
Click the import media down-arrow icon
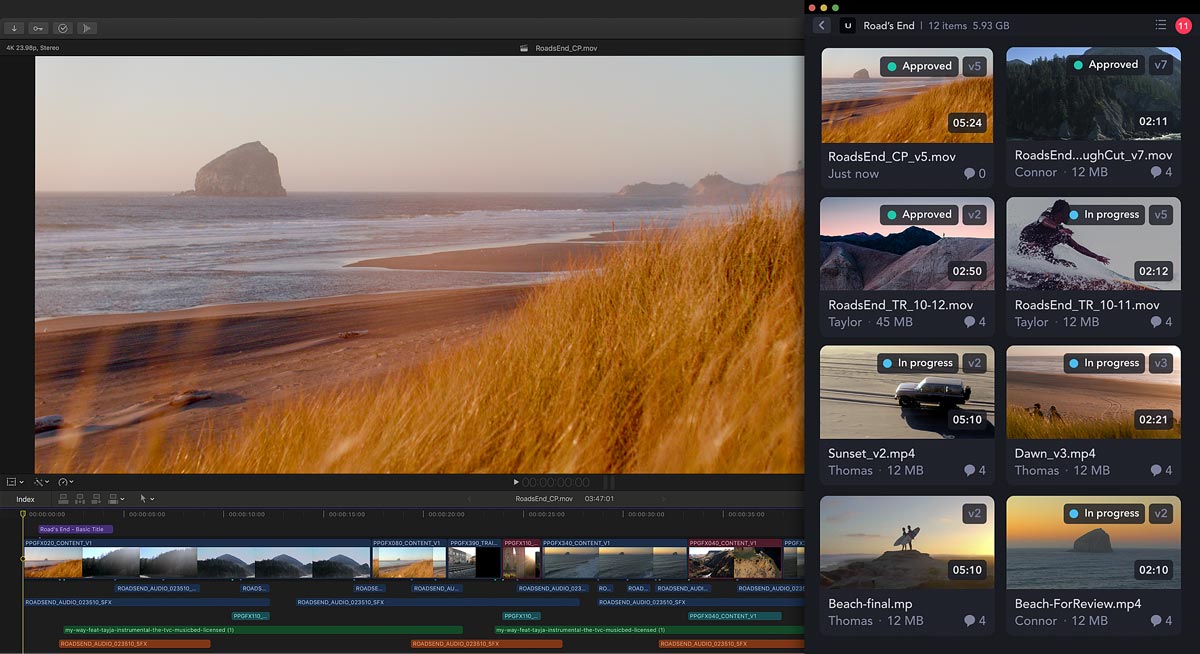point(15,28)
